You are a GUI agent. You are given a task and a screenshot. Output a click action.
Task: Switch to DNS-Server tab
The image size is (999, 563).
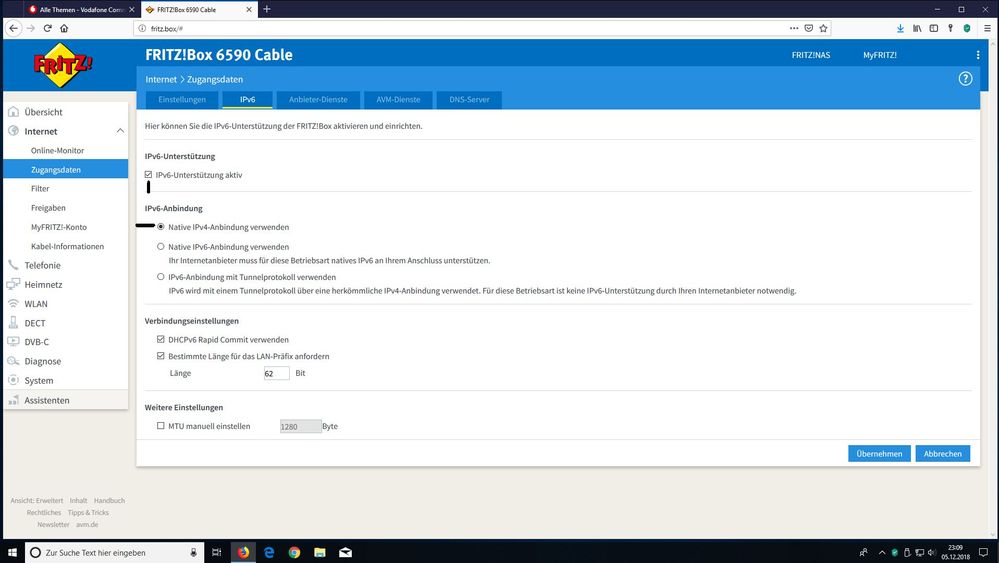point(469,99)
